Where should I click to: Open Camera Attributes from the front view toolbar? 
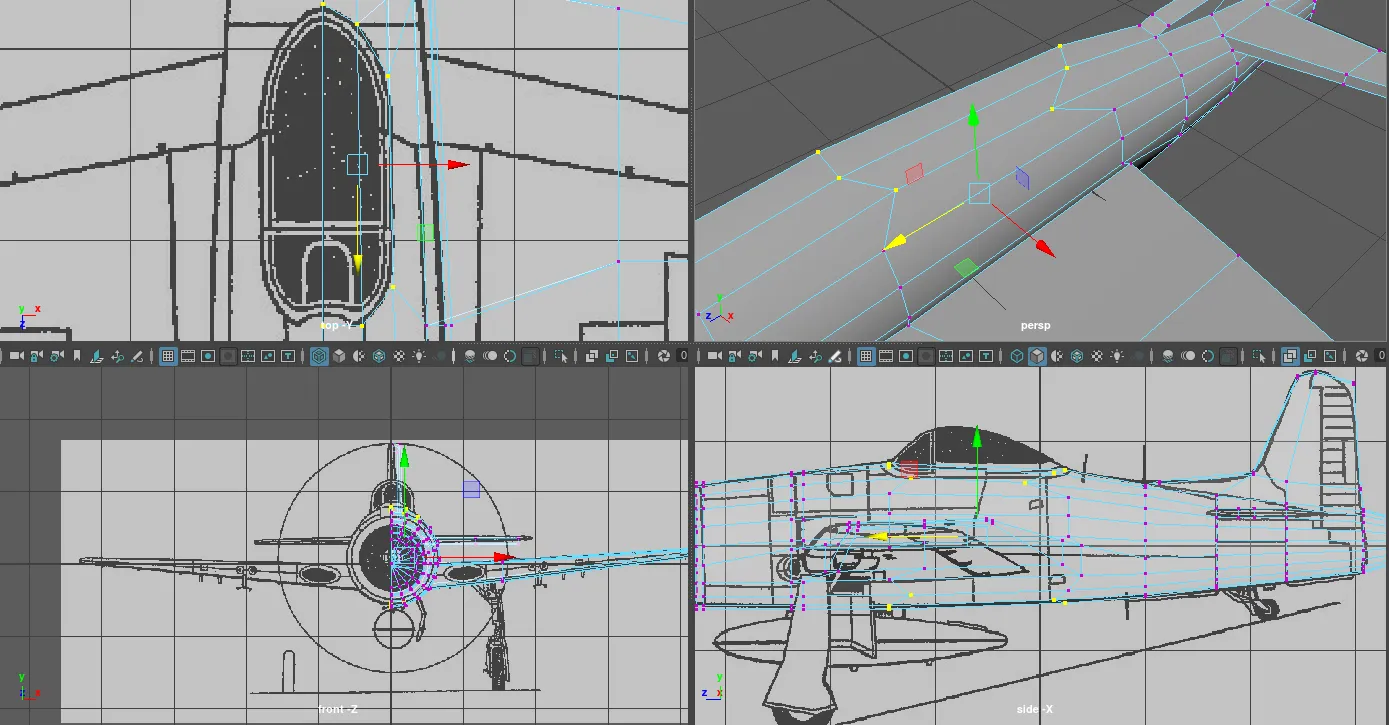click(x=57, y=356)
